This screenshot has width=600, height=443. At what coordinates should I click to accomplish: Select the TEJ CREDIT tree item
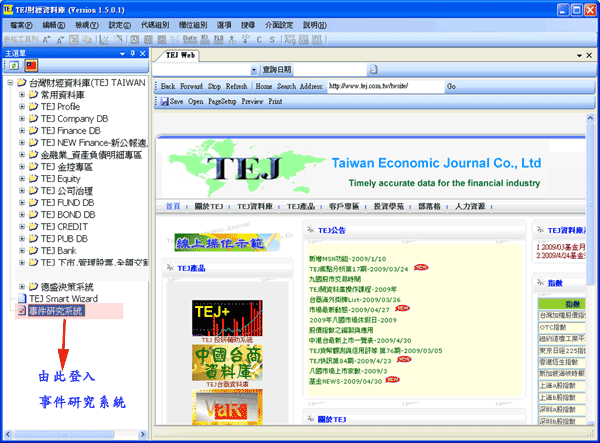pyautogui.click(x=64, y=226)
